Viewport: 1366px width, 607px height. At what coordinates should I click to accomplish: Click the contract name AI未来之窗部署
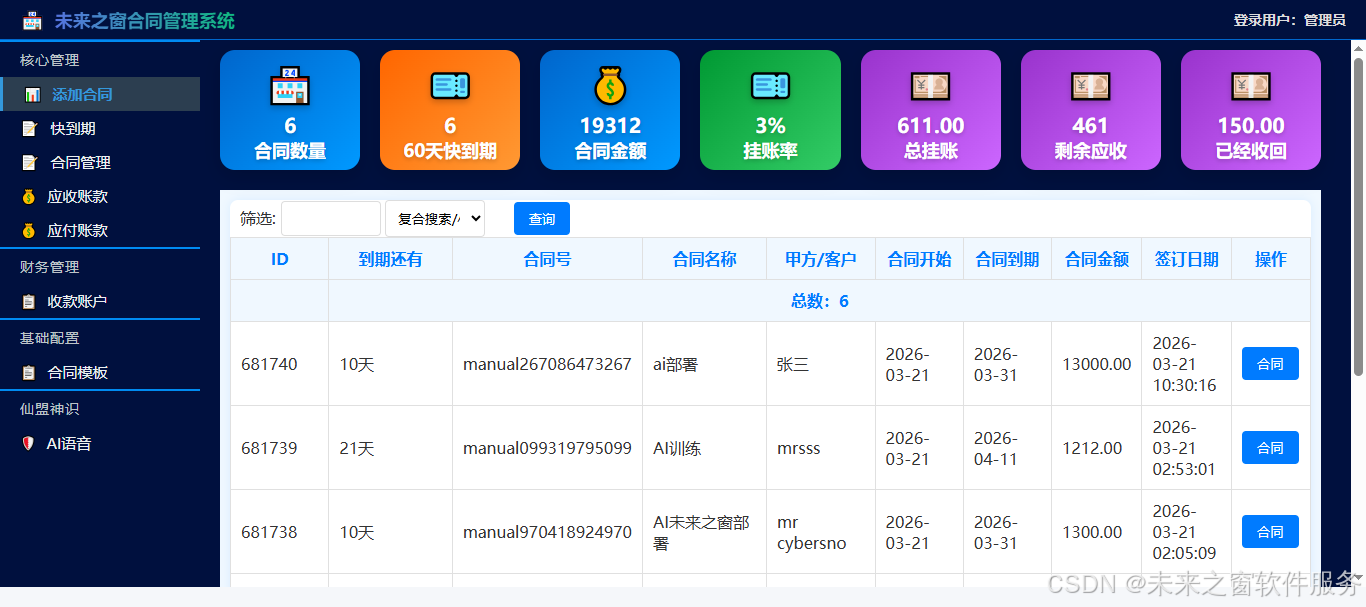click(x=701, y=532)
